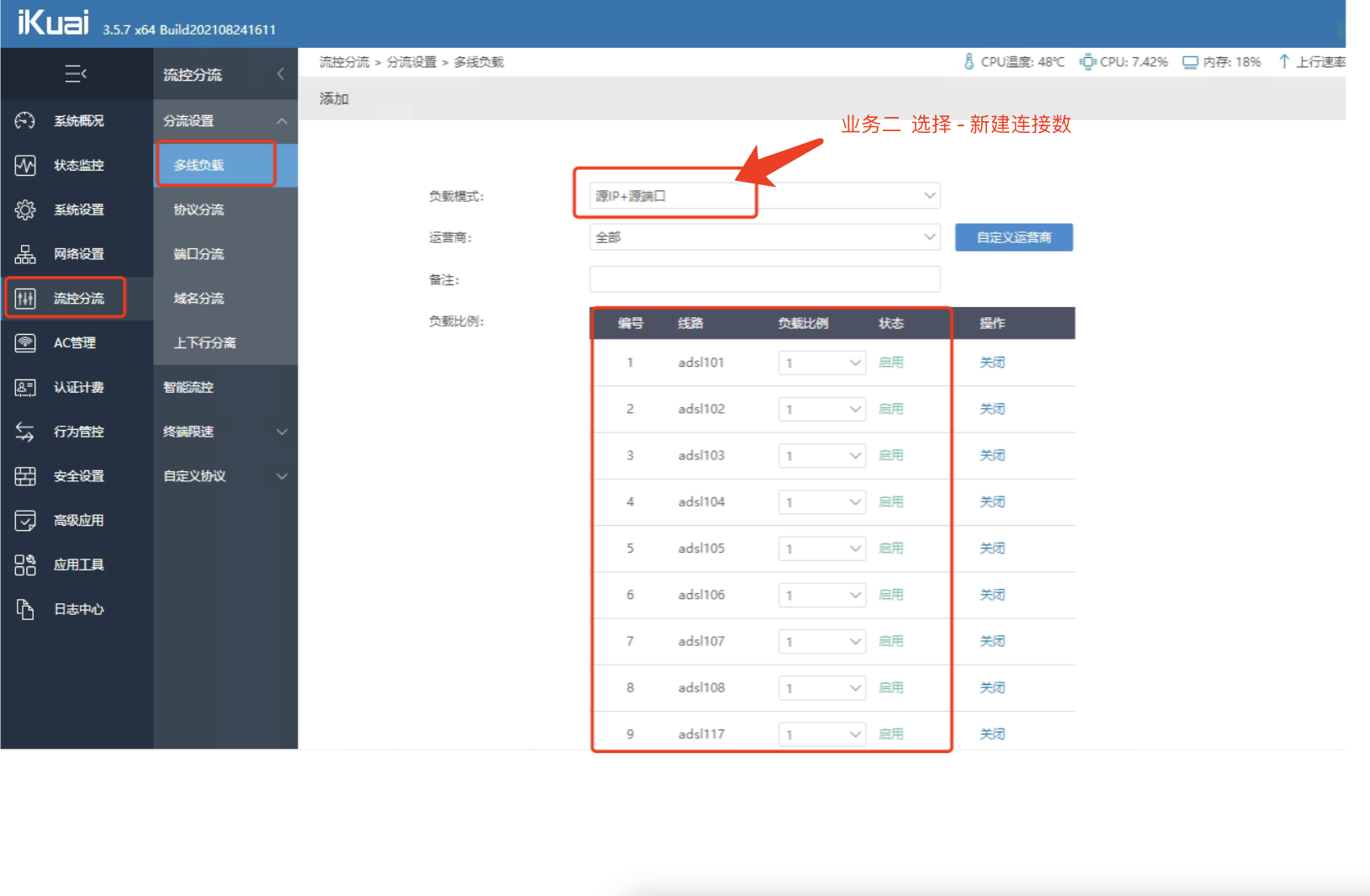Click 关闭 link for adsl101

point(992,363)
